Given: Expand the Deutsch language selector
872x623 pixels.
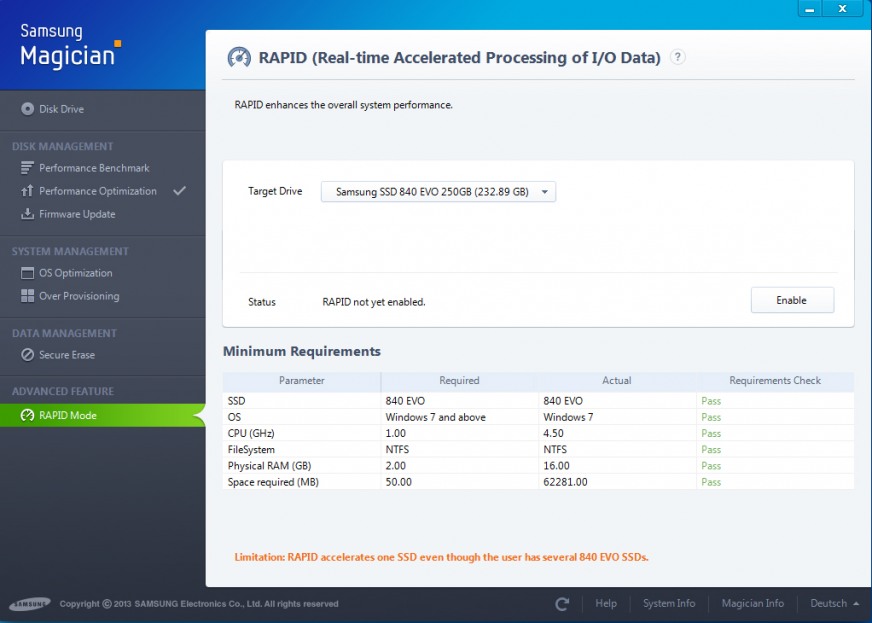Looking at the screenshot, I should tap(834, 604).
